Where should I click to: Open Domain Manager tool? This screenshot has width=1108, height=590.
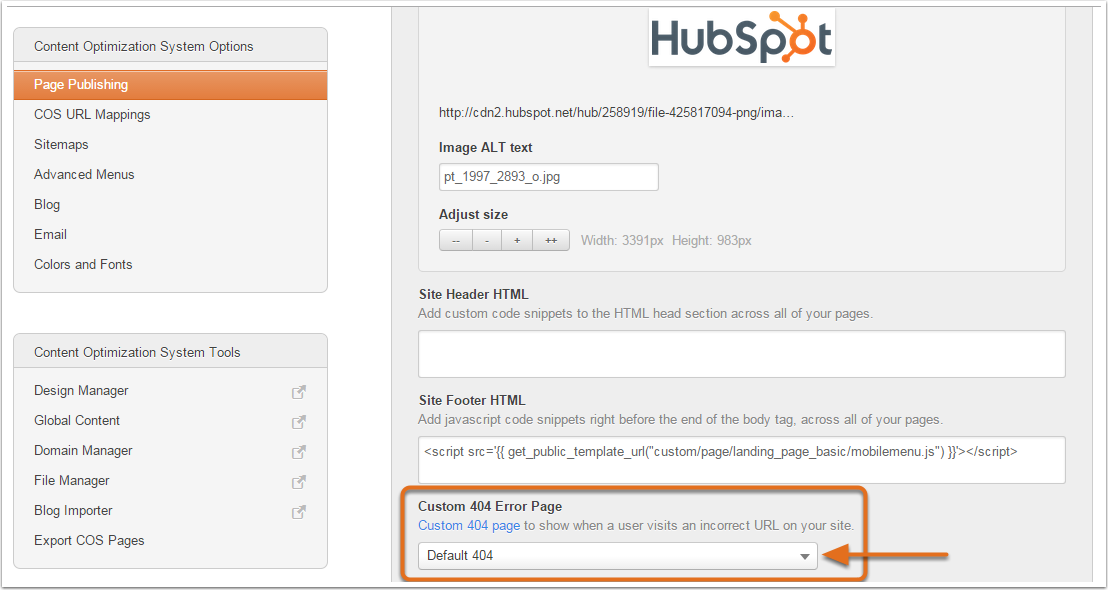83,451
